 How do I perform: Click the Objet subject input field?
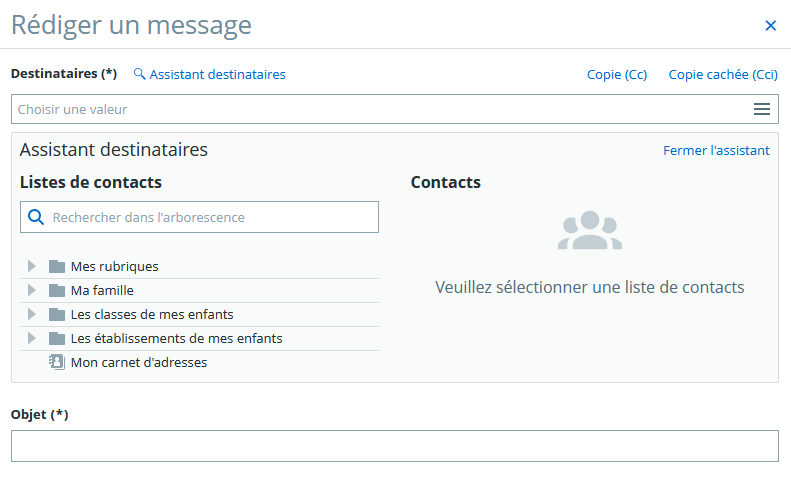click(395, 446)
